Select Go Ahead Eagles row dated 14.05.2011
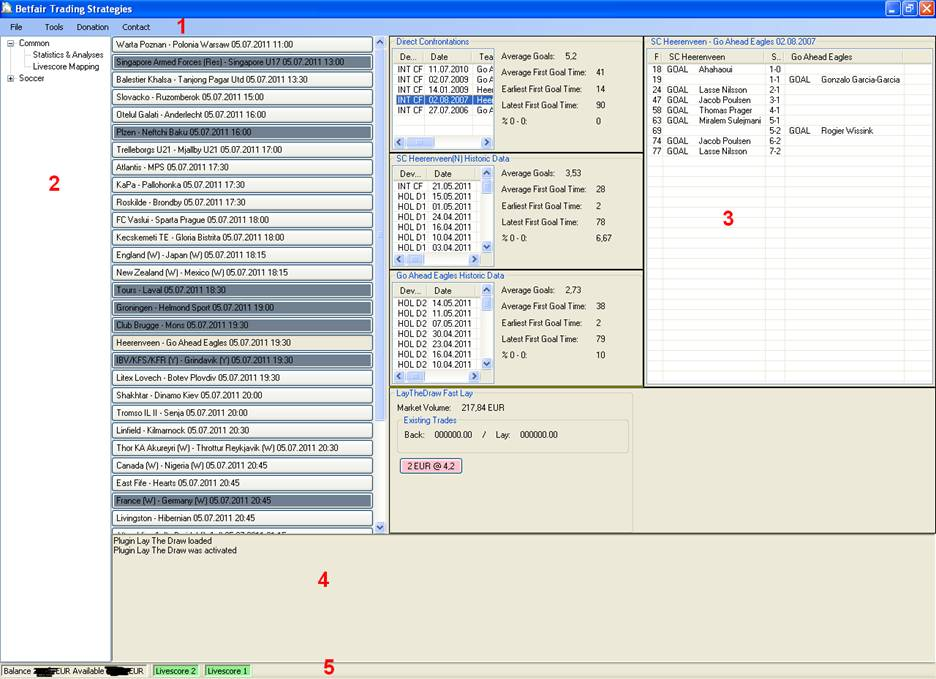Screen dimensions: 936x679 coord(438,303)
